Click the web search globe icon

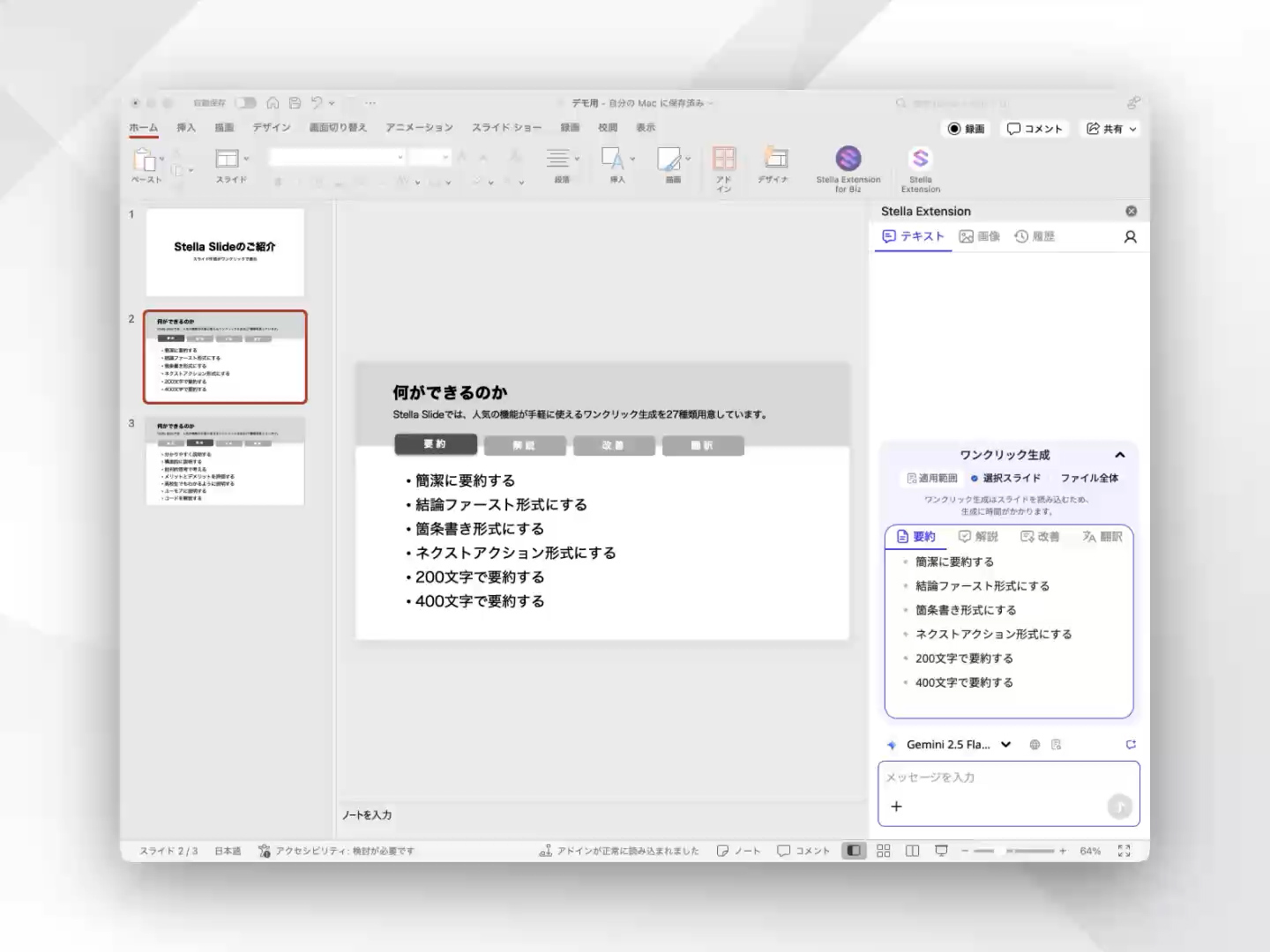coord(1035,745)
